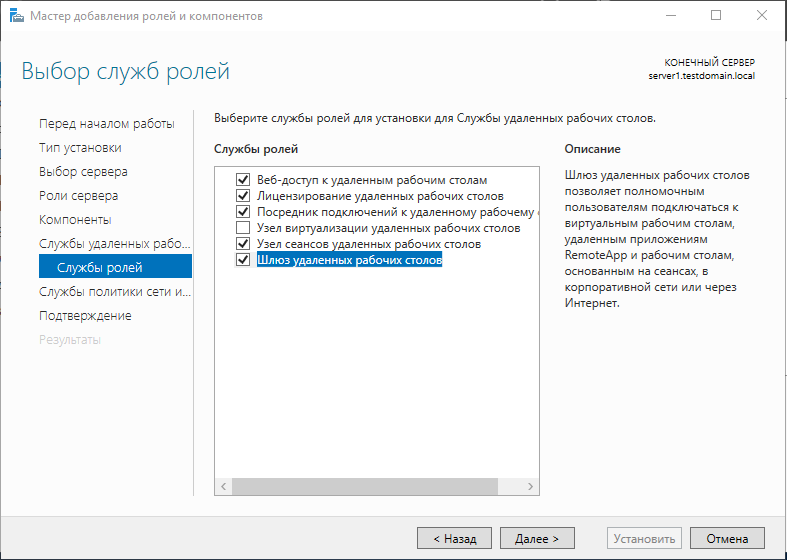Enable Узел виртуализации удаленных рабочих столов
The image size is (787, 560).
point(242,228)
